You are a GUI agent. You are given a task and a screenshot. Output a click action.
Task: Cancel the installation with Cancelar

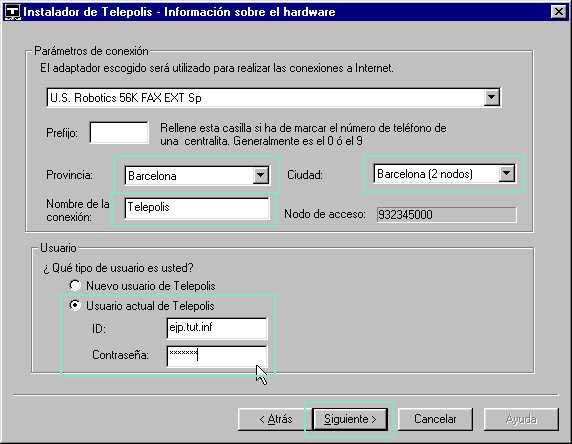pos(435,419)
